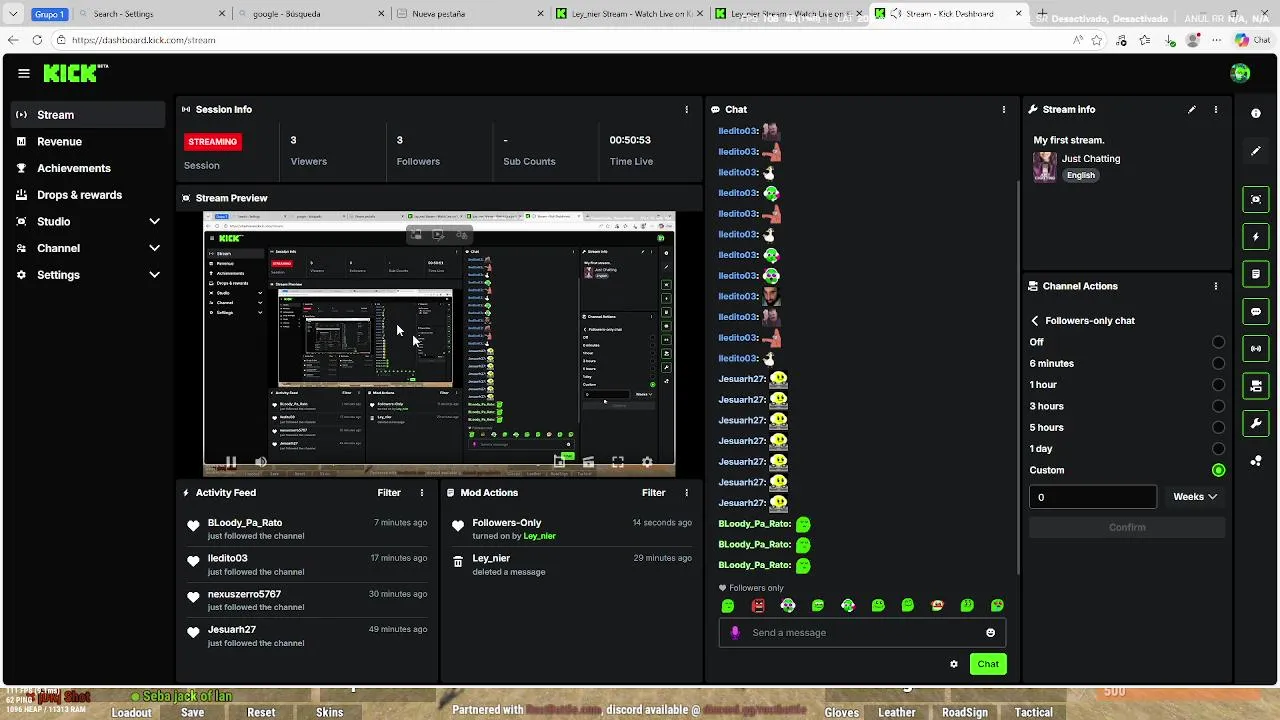Click the green Chat send button
The height and width of the screenshot is (720, 1280).
(988, 664)
